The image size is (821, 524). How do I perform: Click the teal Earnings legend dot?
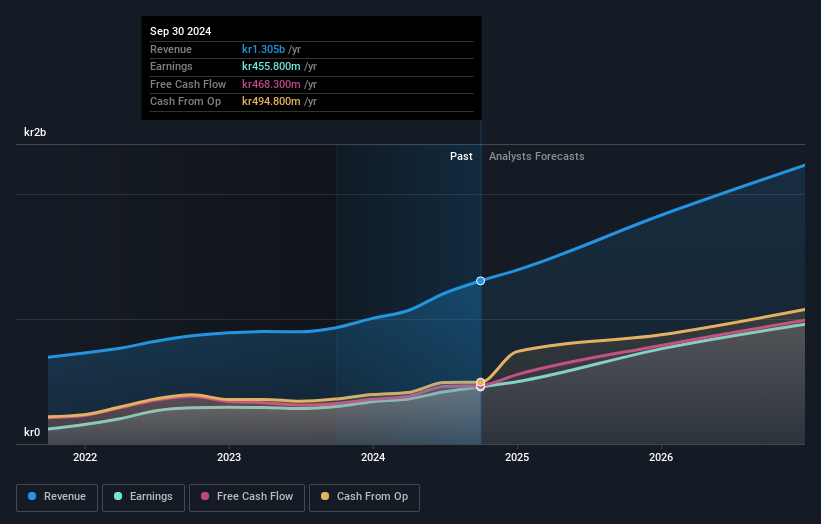(118, 496)
